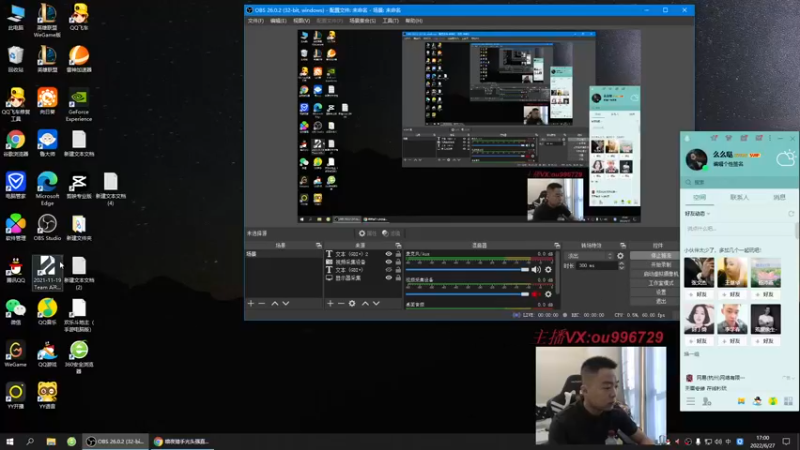Open the QQ音乐 desktop icon

pyautogui.click(x=47, y=312)
